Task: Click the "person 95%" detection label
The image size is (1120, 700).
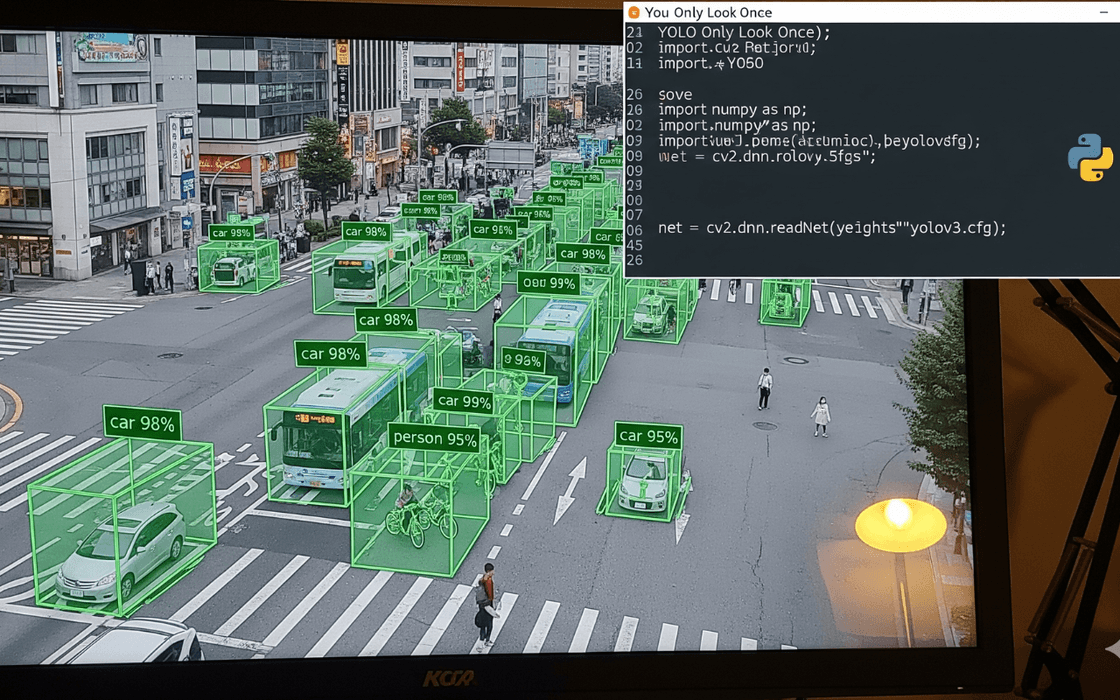Action: tap(434, 437)
